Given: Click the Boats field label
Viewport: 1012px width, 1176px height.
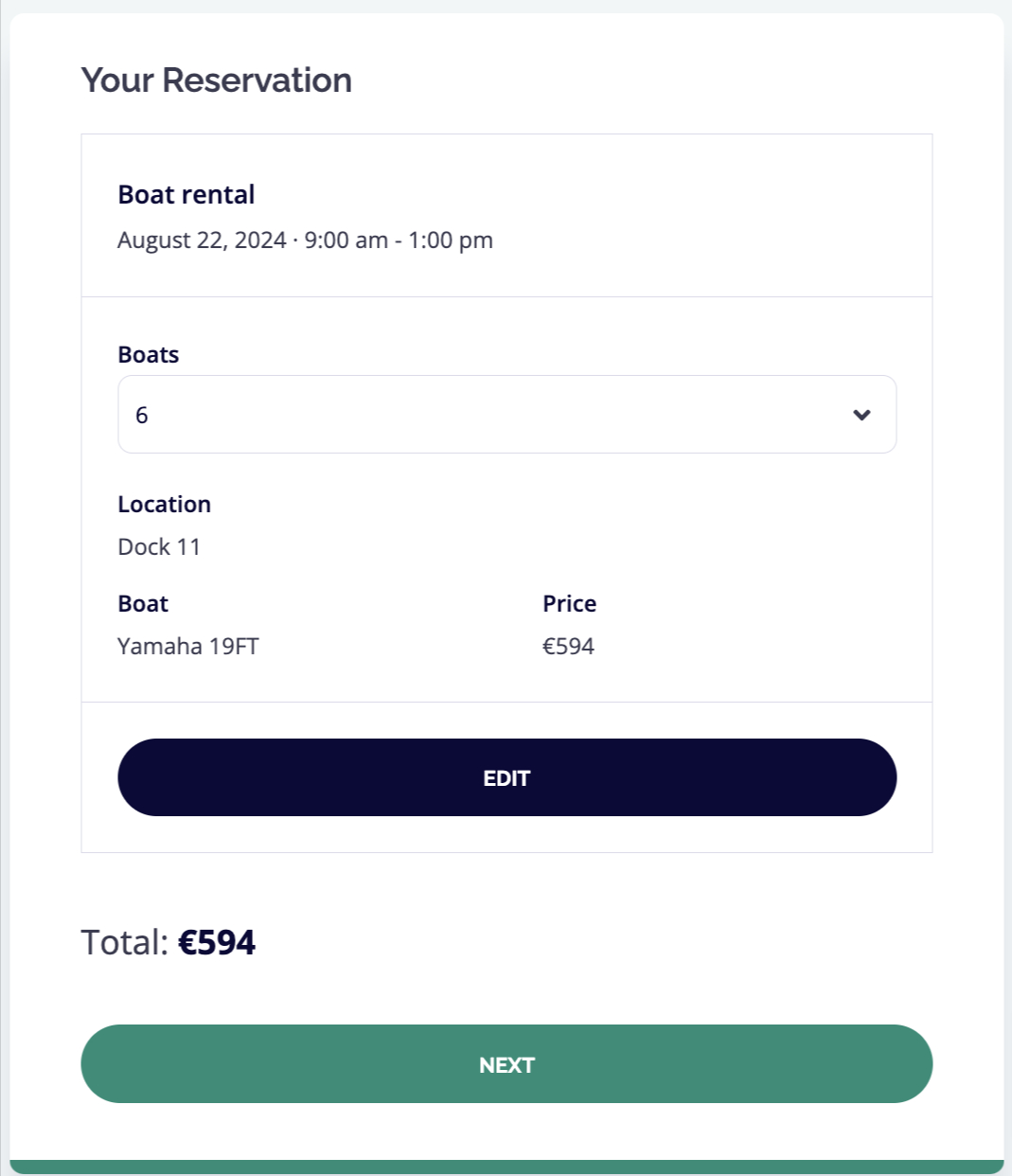Looking at the screenshot, I should click(x=149, y=354).
